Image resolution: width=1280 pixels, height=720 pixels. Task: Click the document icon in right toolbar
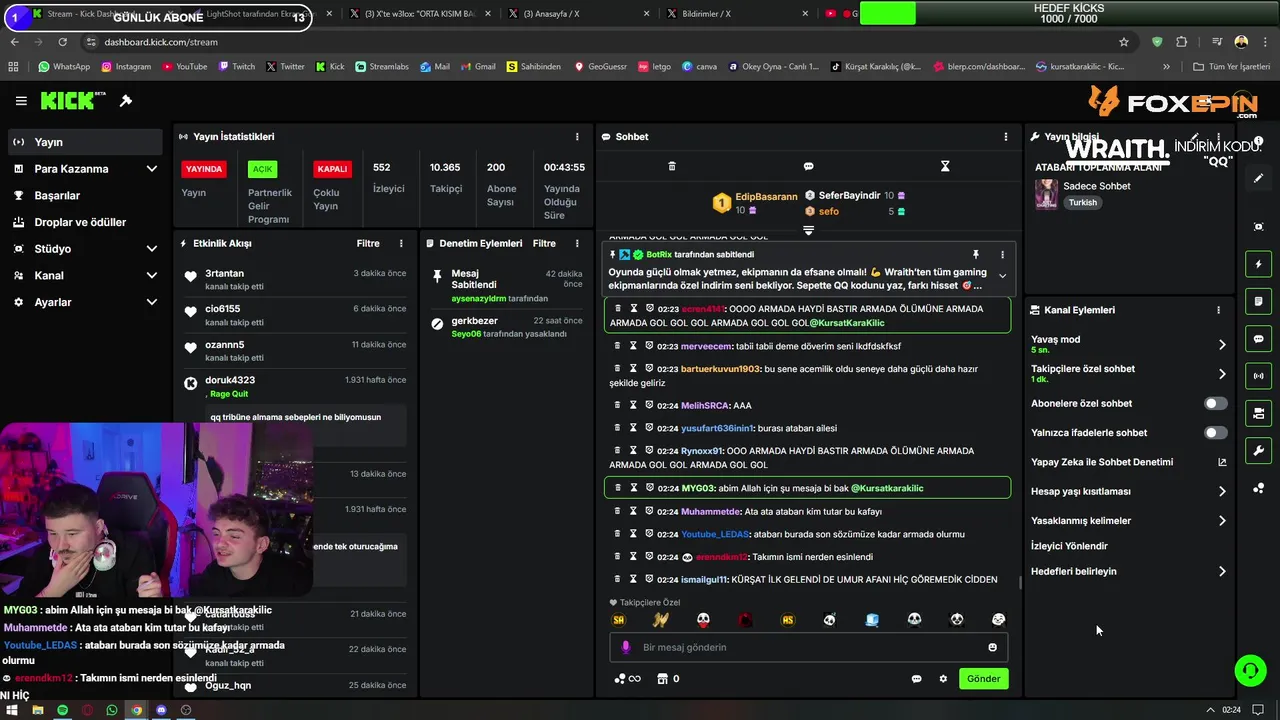click(x=1258, y=301)
